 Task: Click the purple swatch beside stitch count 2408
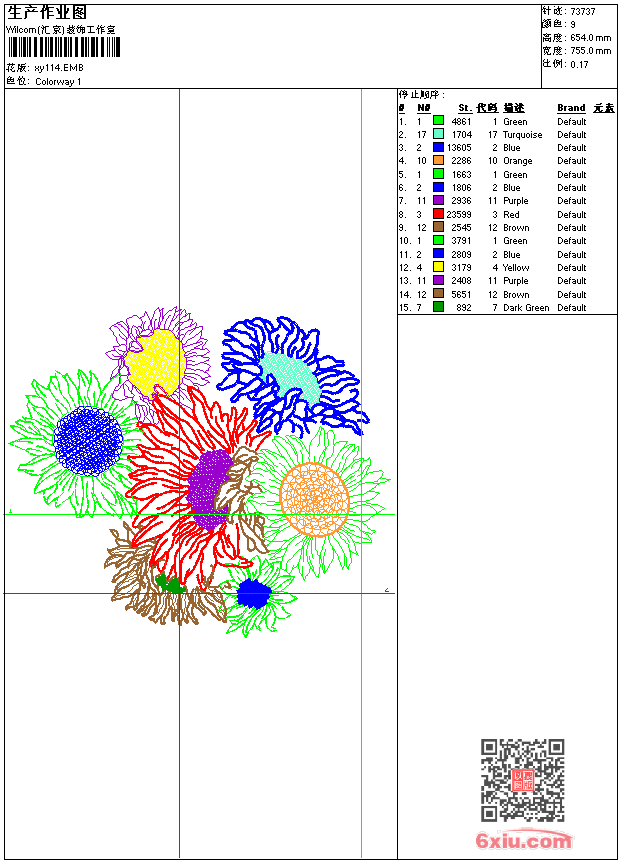pos(438,280)
